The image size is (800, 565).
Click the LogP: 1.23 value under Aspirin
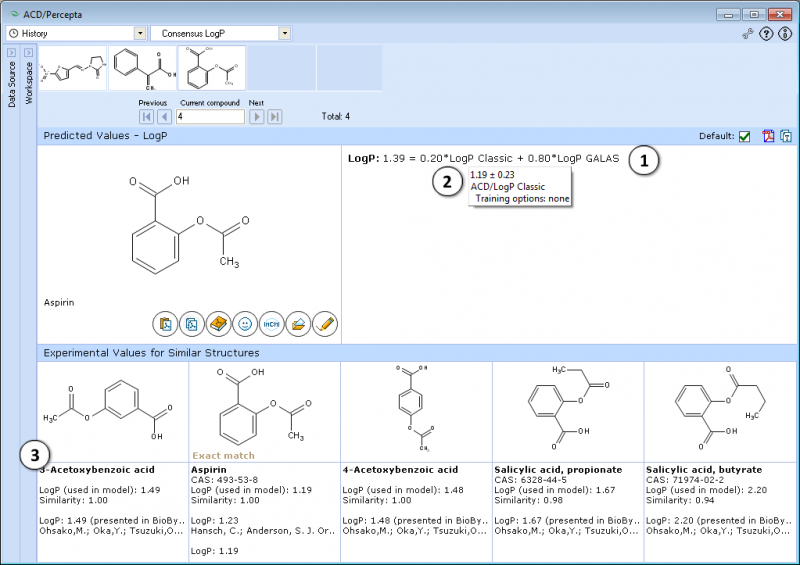click(215, 521)
